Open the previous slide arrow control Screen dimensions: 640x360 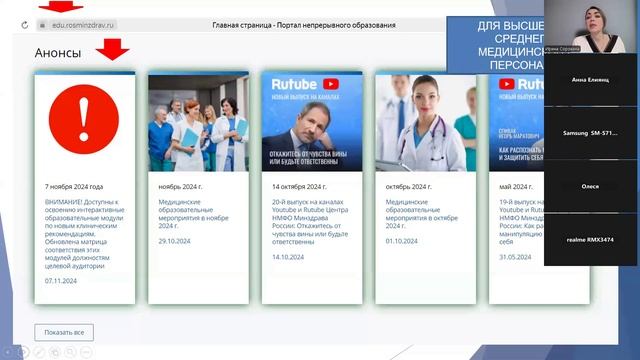click(x=9, y=351)
